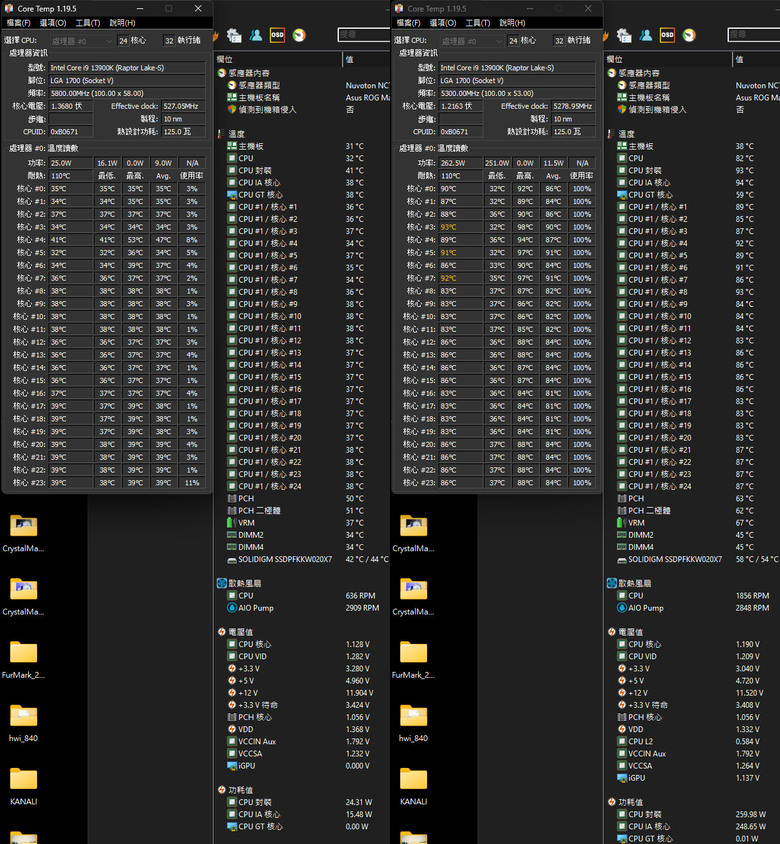780x844 pixels.
Task: Open 工具(T) menu in the 5800MHz Core Temp window
Action: pos(88,23)
